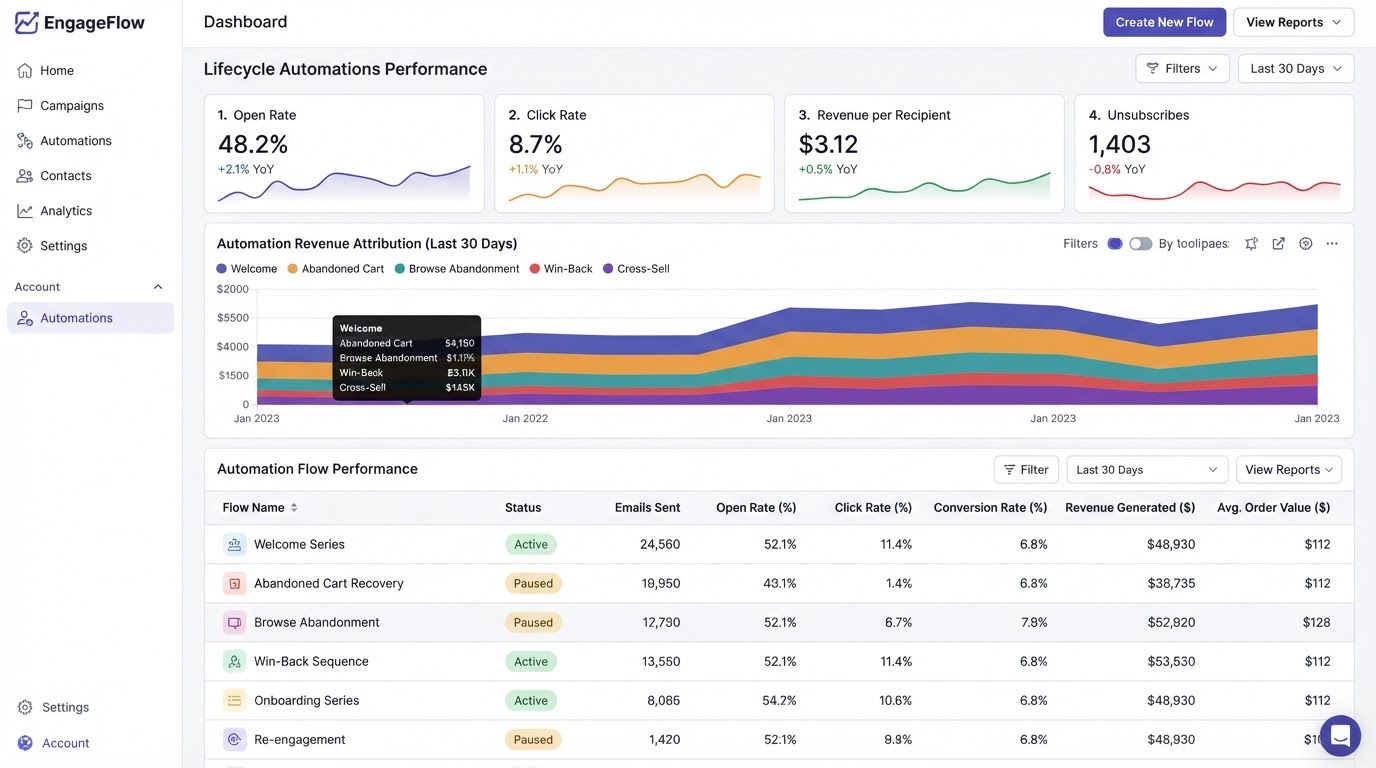Click the Analytics chart icon
This screenshot has width=1376, height=768.
tap(25, 211)
